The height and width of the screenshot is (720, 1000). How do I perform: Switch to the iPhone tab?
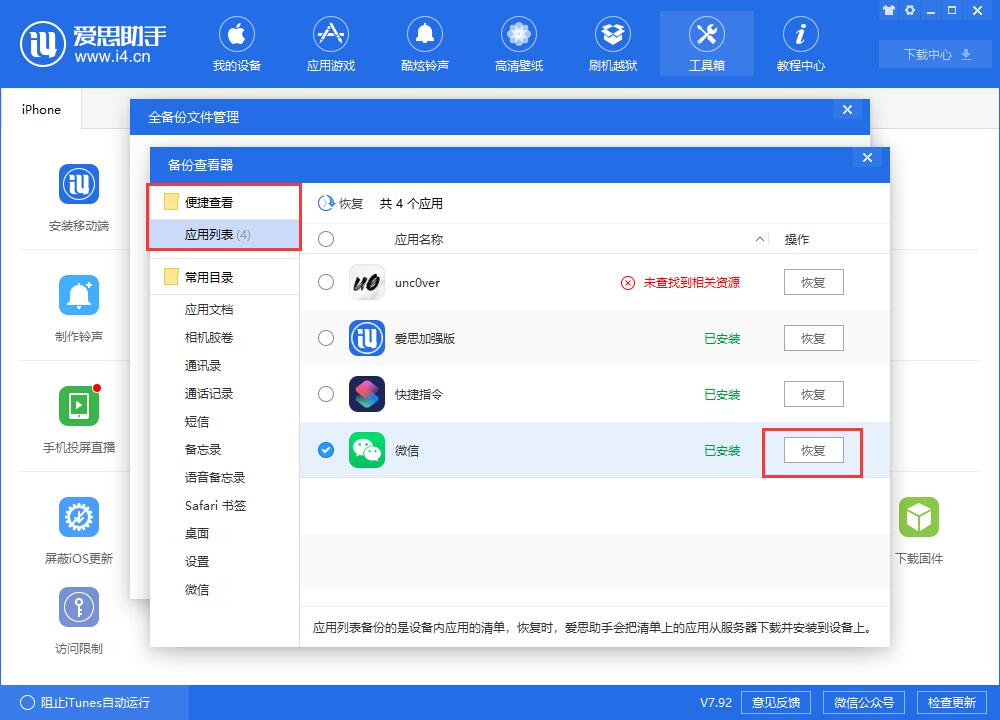coord(41,110)
